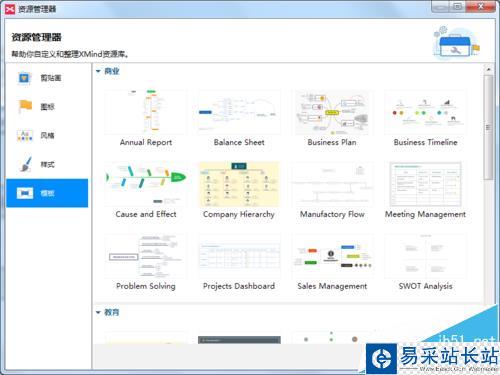This screenshot has height=375, width=500.
Task: Click the 'Business Plan' label
Action: tap(332, 142)
